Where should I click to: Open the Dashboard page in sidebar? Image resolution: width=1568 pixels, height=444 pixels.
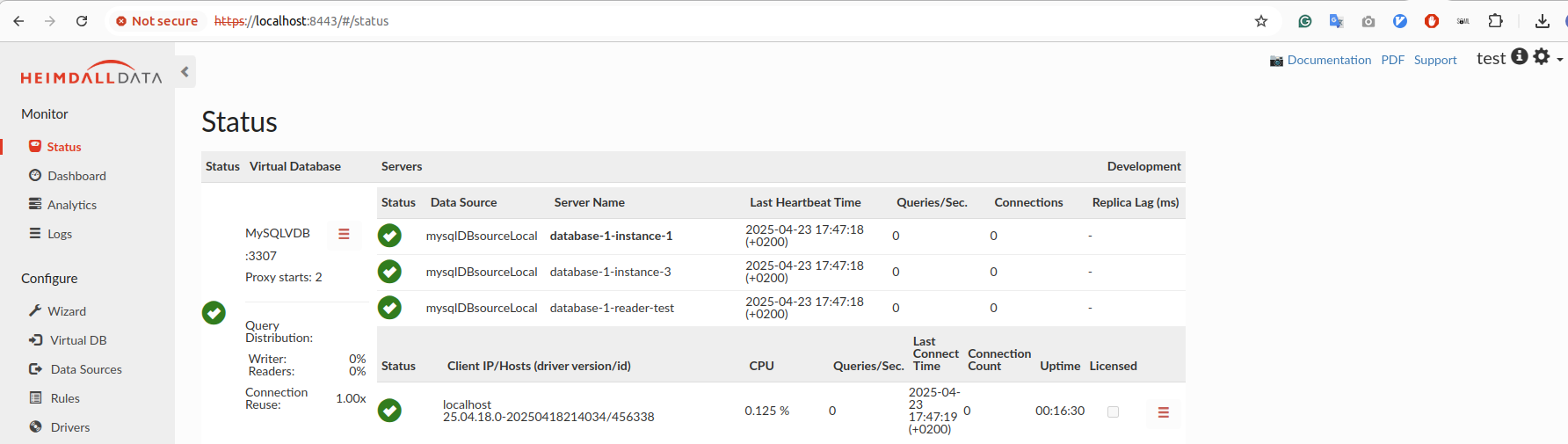76,176
